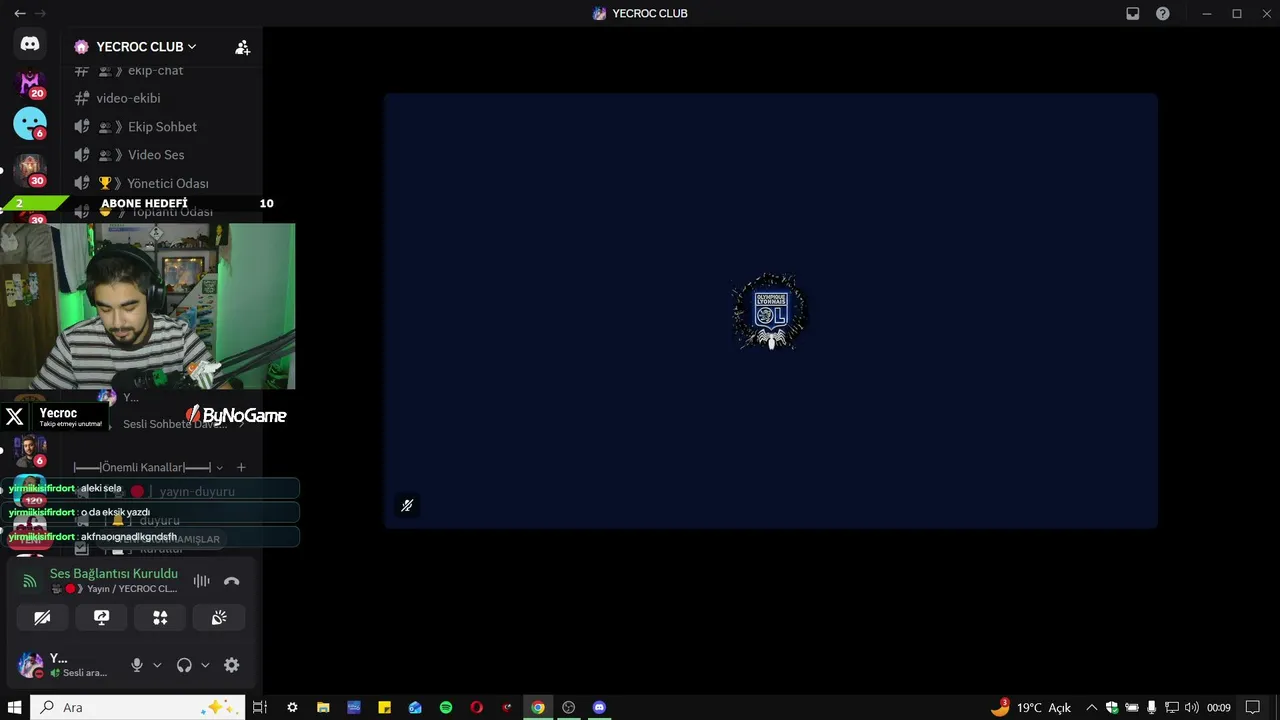This screenshot has height=720, width=1280.
Task: Mute the microphone
Action: (x=137, y=665)
